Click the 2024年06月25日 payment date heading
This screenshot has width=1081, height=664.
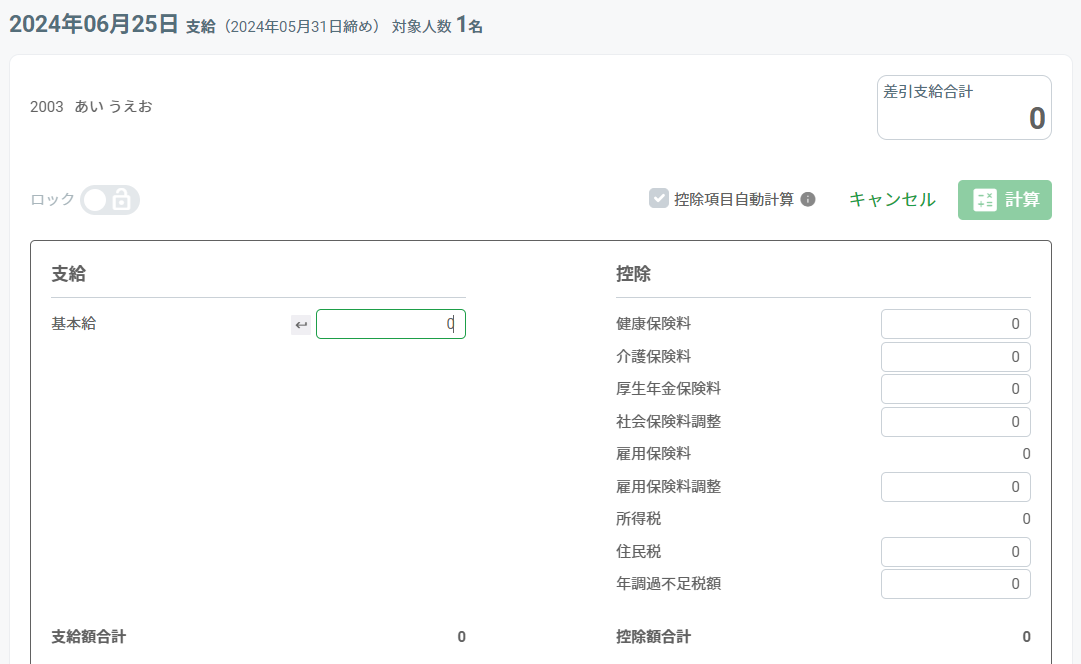click(93, 25)
